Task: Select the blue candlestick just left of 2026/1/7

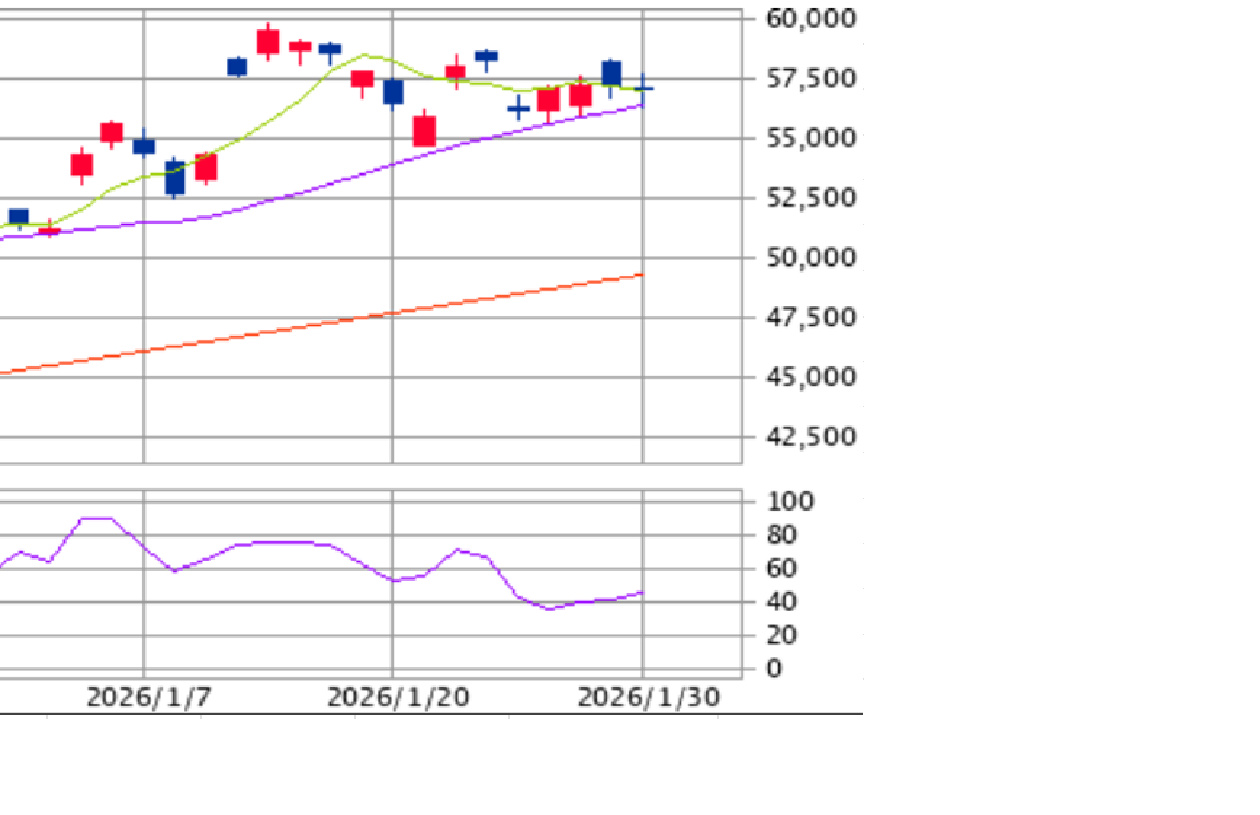Action: 144,146
